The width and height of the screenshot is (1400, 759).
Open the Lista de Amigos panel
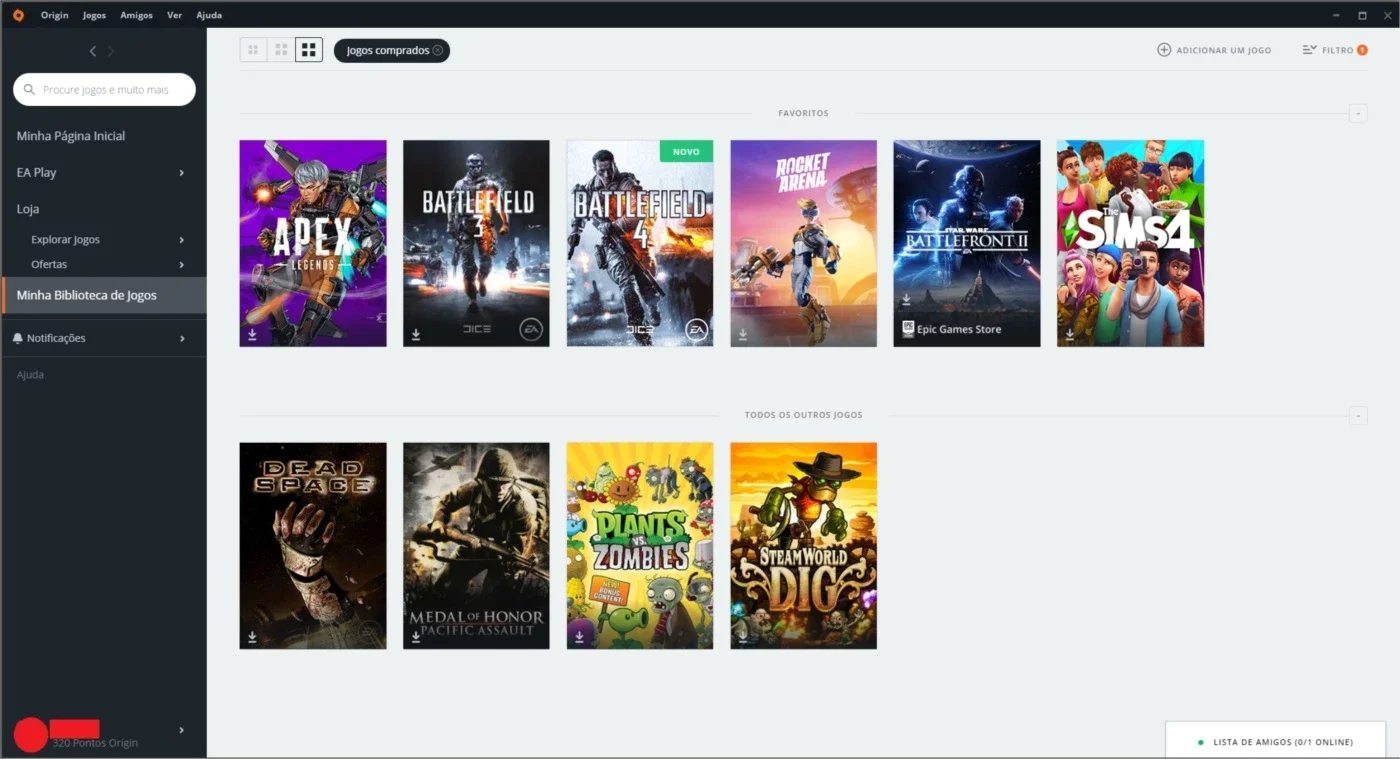1275,742
